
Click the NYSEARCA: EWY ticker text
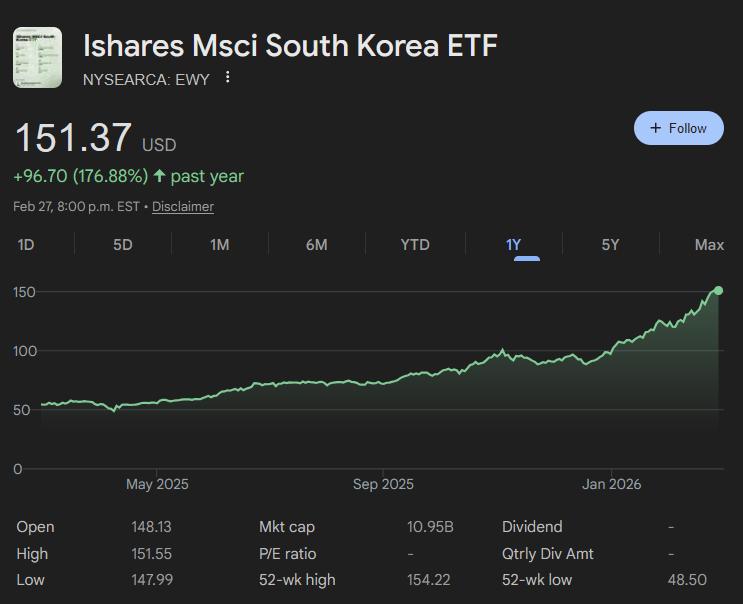tap(146, 80)
